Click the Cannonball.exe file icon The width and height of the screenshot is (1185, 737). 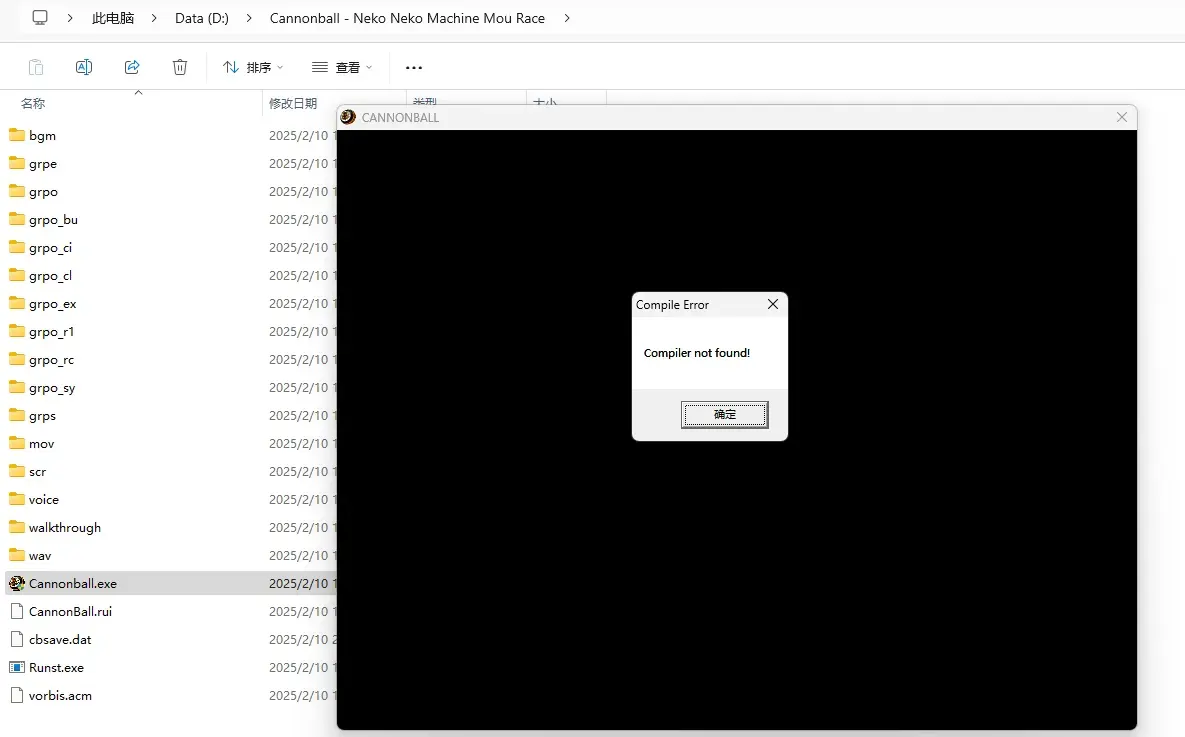point(17,584)
